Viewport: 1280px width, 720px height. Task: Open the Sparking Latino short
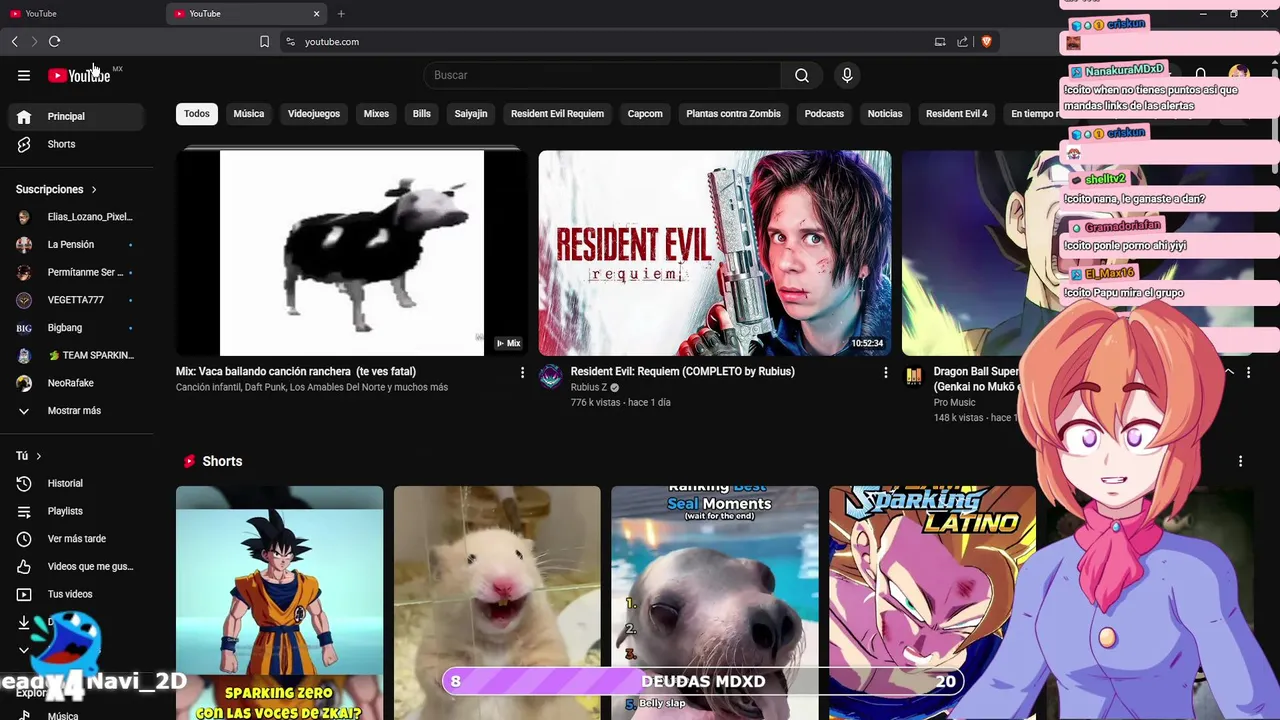(x=932, y=603)
